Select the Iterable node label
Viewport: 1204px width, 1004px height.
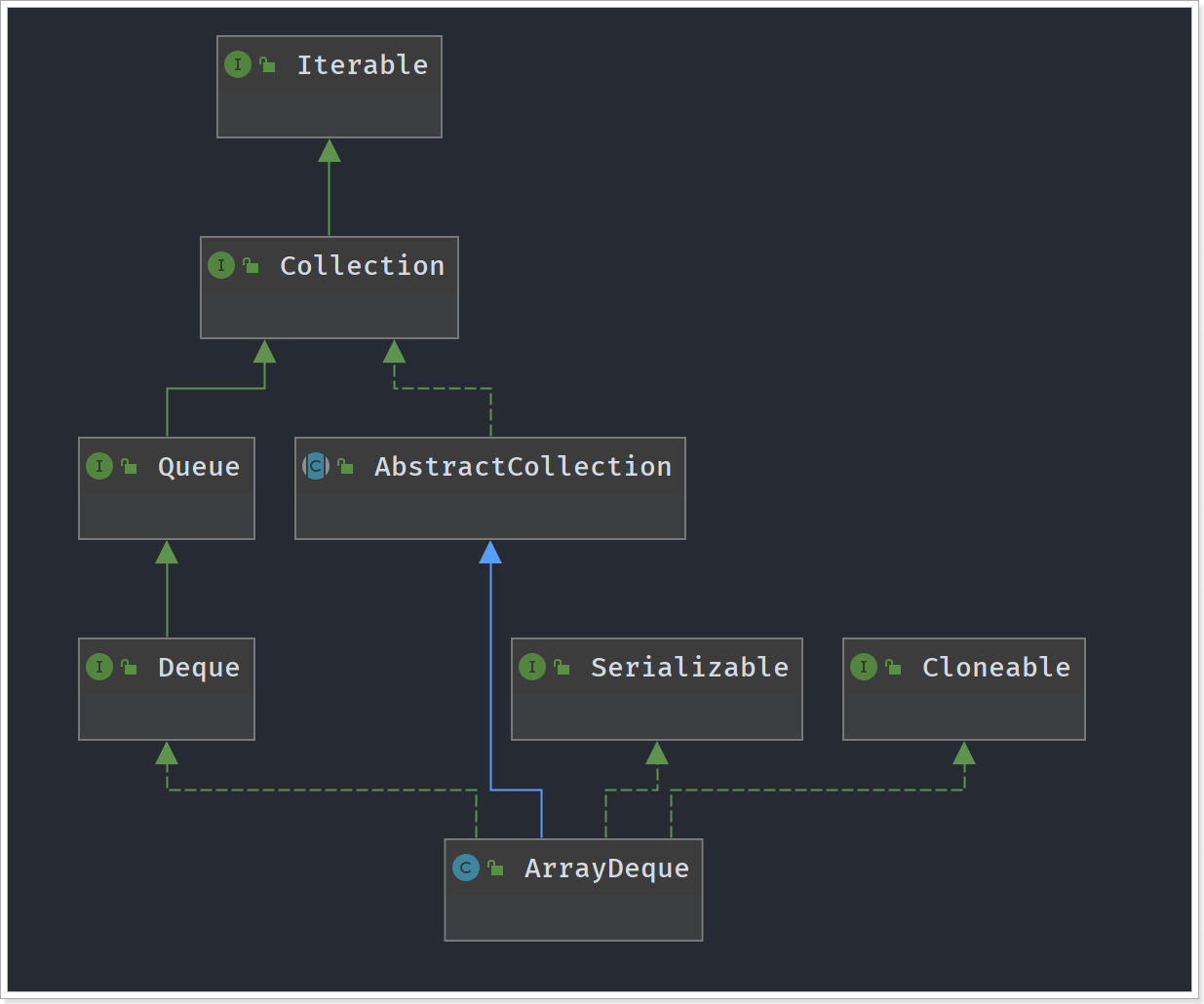pos(362,65)
